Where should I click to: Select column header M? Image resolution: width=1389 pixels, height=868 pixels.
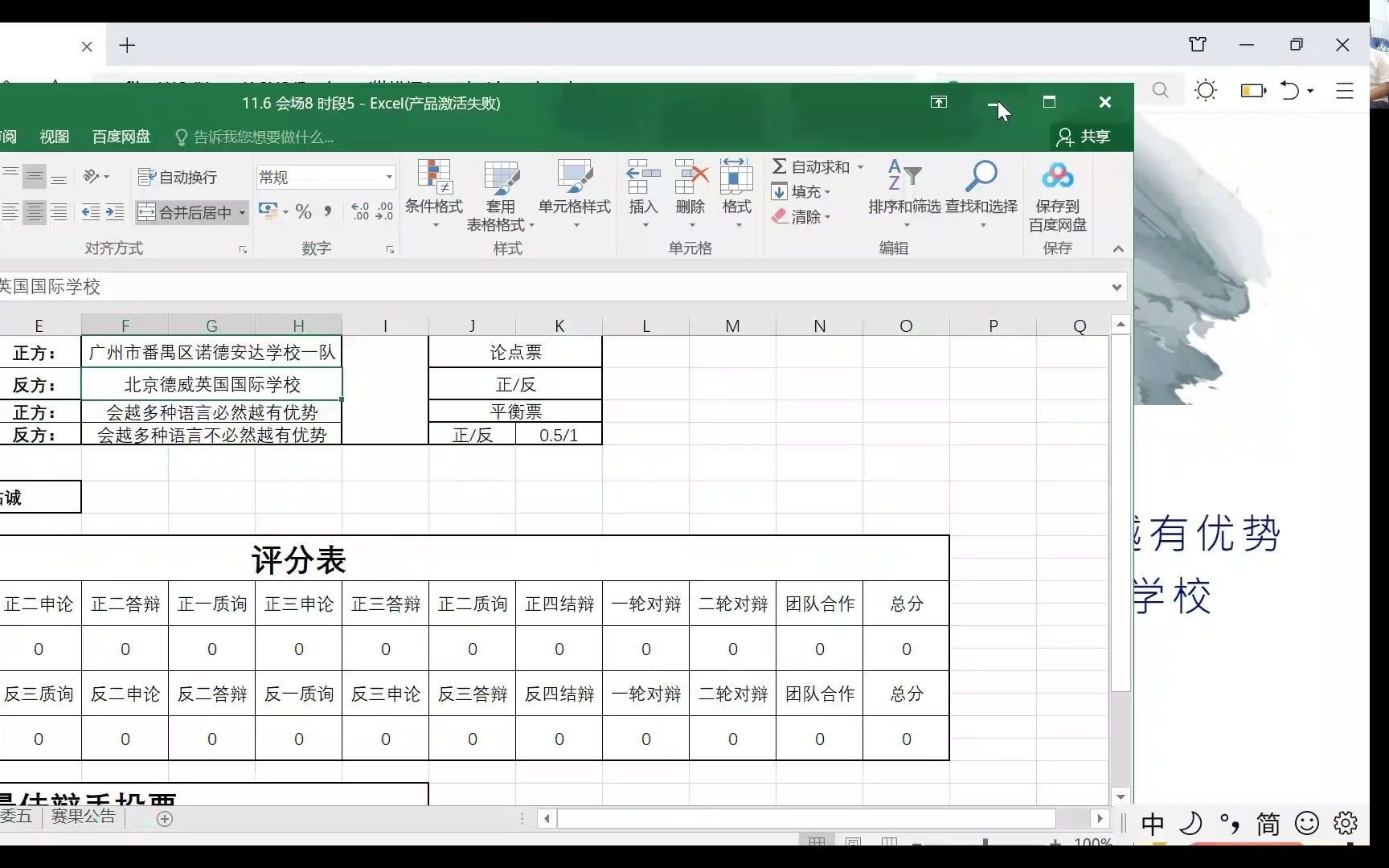(x=732, y=325)
